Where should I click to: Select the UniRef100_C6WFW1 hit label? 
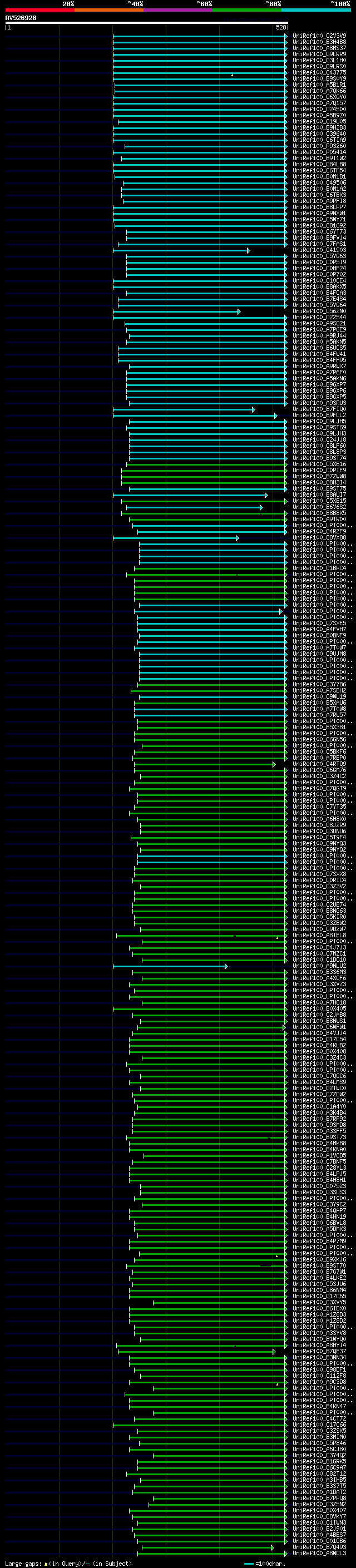coord(319,1027)
